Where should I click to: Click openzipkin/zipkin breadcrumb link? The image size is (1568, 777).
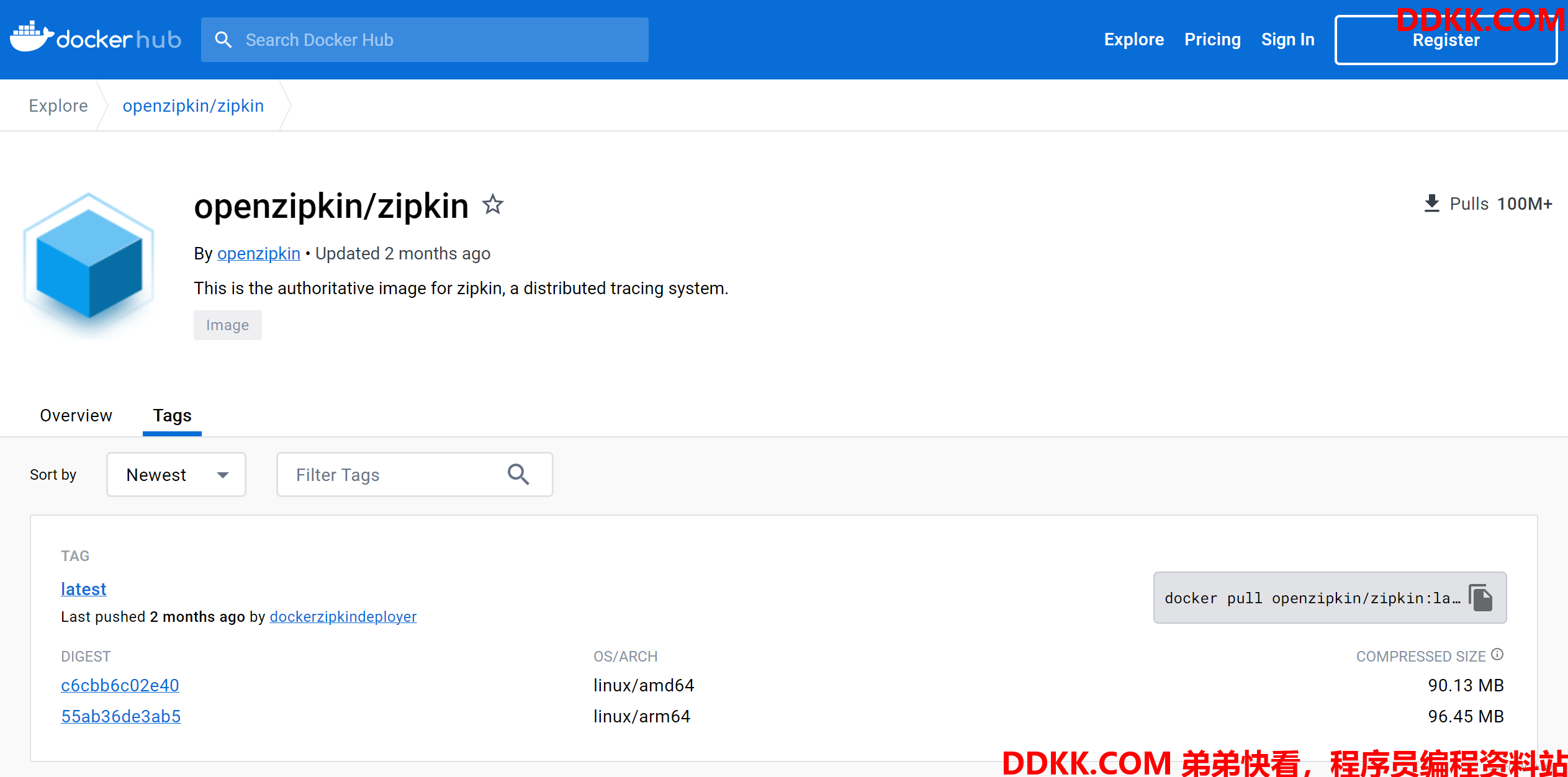click(193, 106)
